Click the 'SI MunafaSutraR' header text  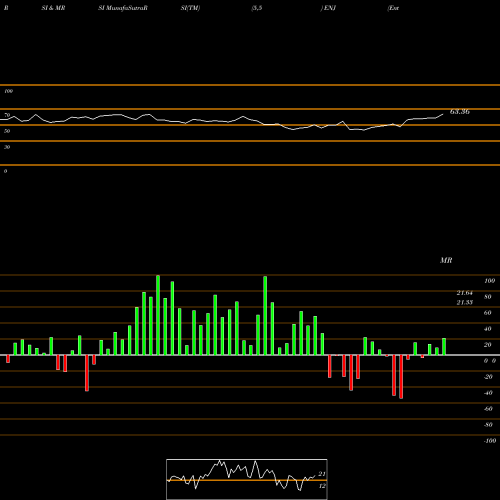(x=123, y=8)
